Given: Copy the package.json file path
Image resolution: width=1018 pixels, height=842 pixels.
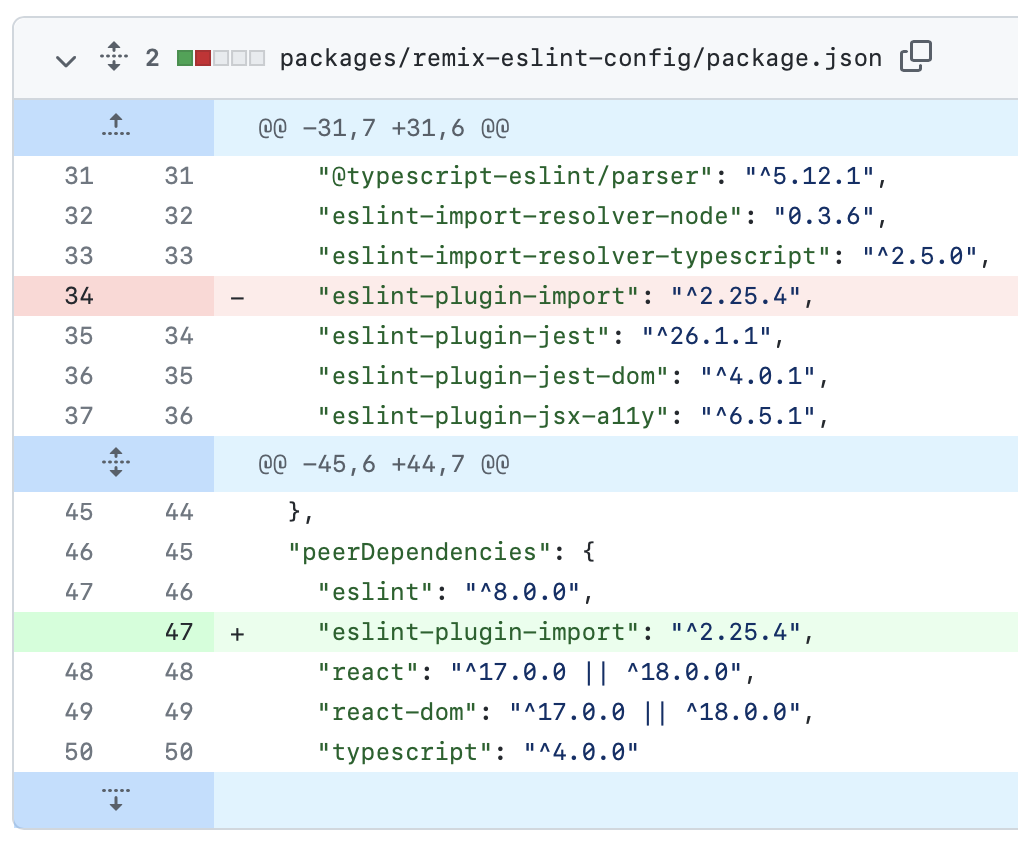Looking at the screenshot, I should click(915, 56).
